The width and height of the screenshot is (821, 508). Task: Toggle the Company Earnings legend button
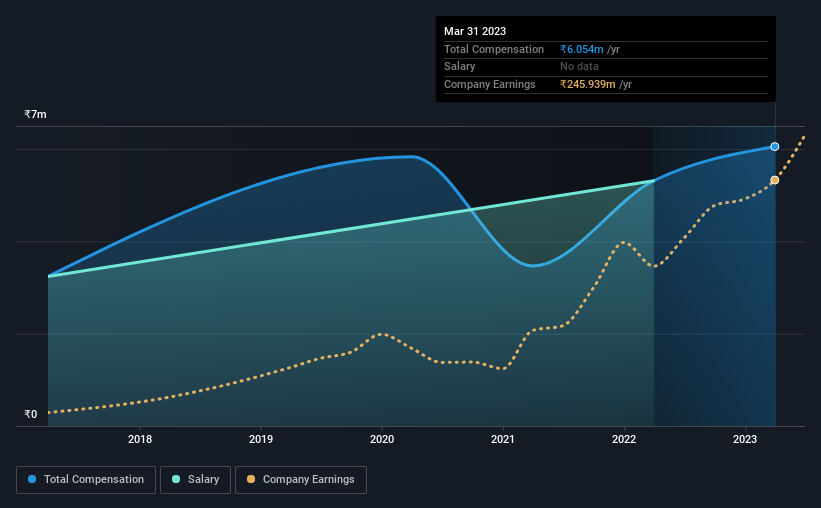click(x=301, y=480)
